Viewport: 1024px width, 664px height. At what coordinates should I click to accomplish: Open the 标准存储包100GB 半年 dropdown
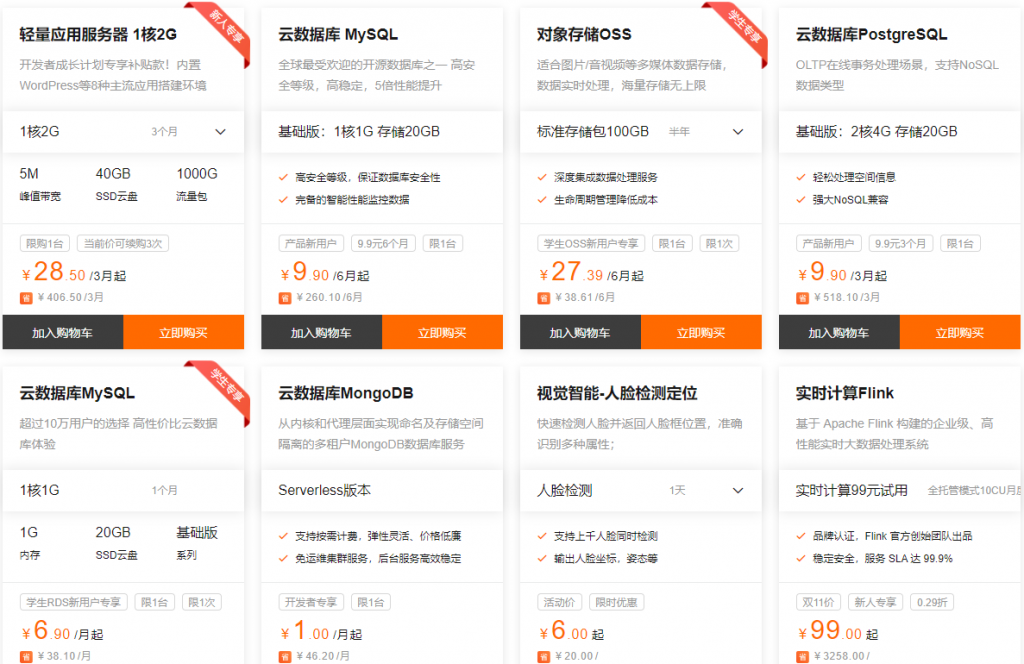coord(641,132)
